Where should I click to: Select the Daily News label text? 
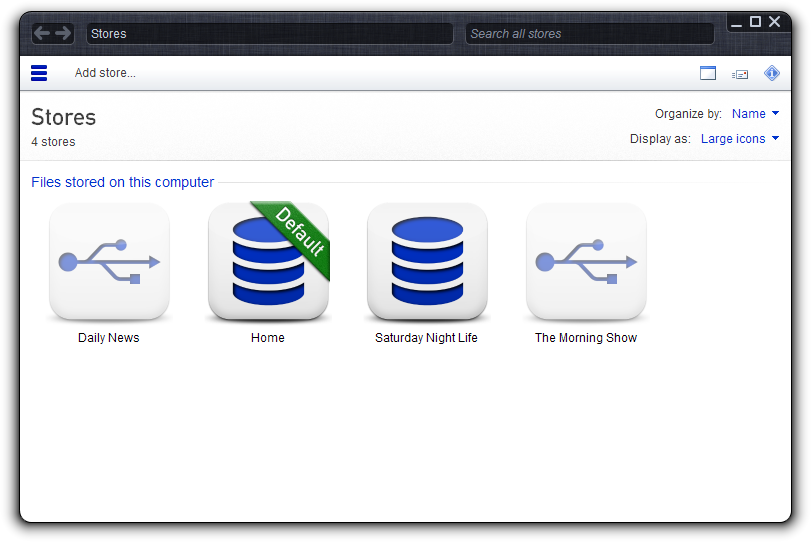(109, 338)
